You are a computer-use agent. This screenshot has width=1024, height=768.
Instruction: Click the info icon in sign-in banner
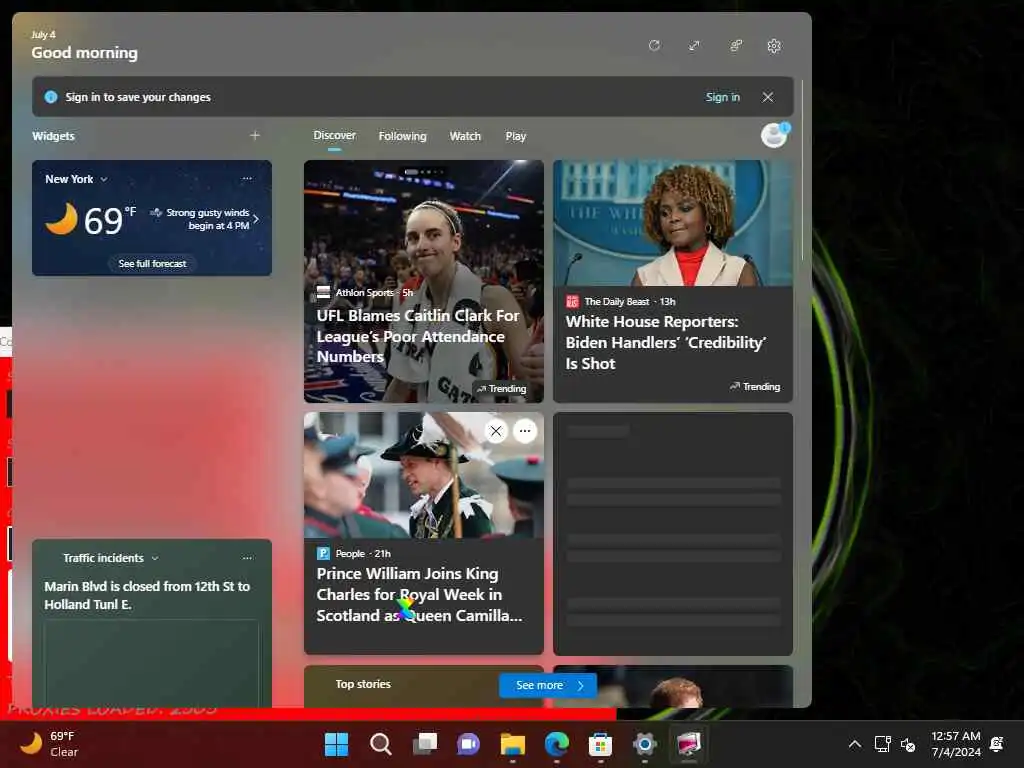point(50,97)
